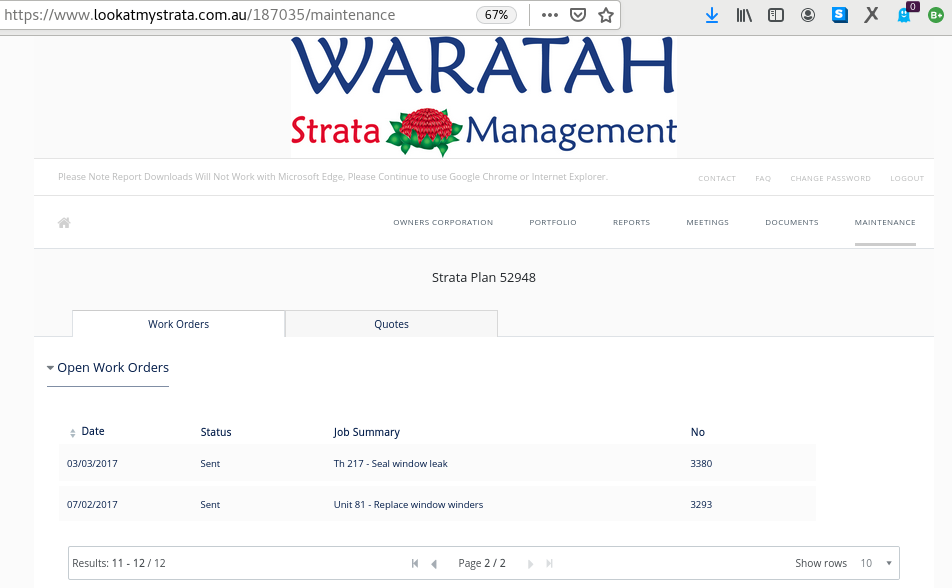Save page to Pocket icon
Viewport: 952px width, 588px height.
578,15
